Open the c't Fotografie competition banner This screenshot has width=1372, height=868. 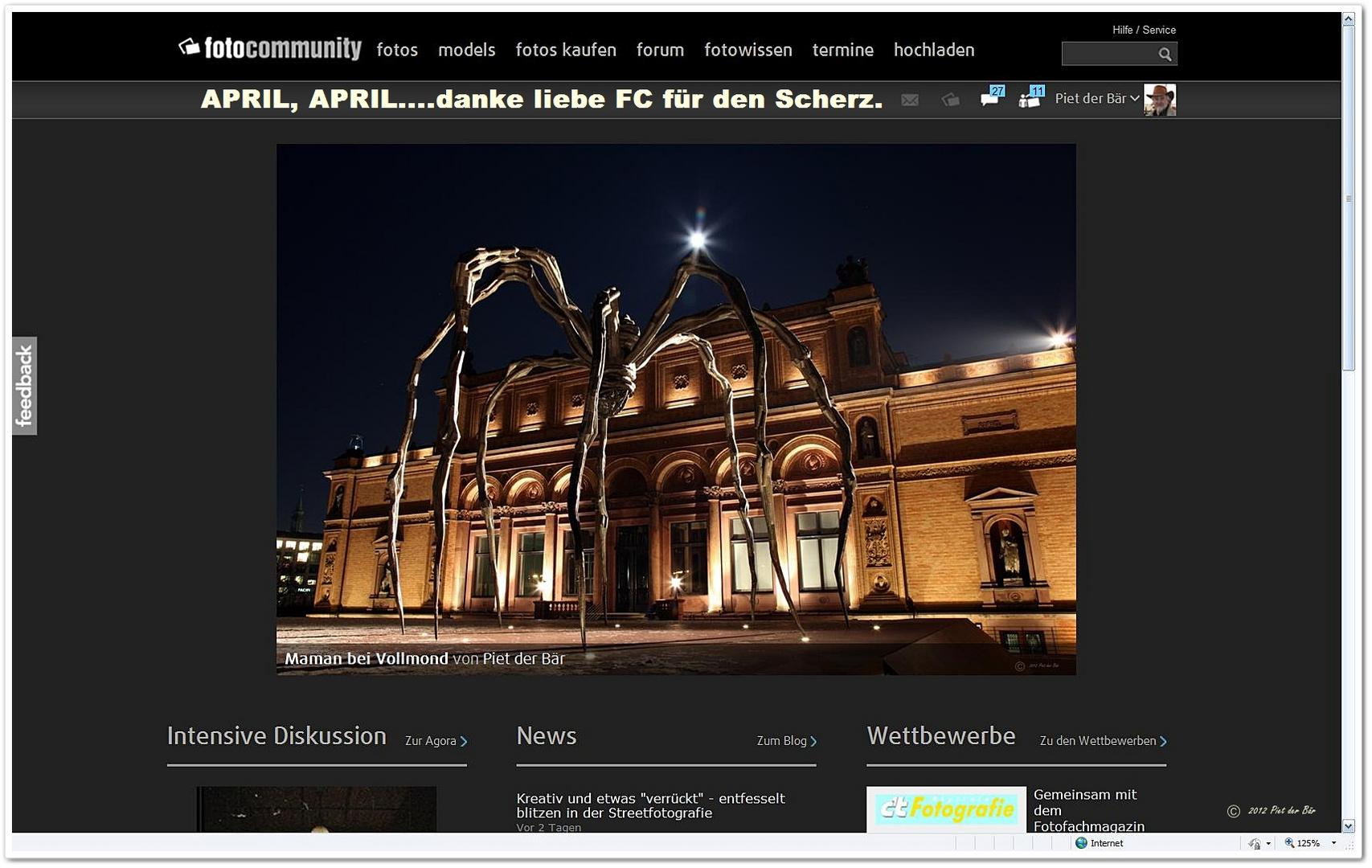click(x=946, y=809)
